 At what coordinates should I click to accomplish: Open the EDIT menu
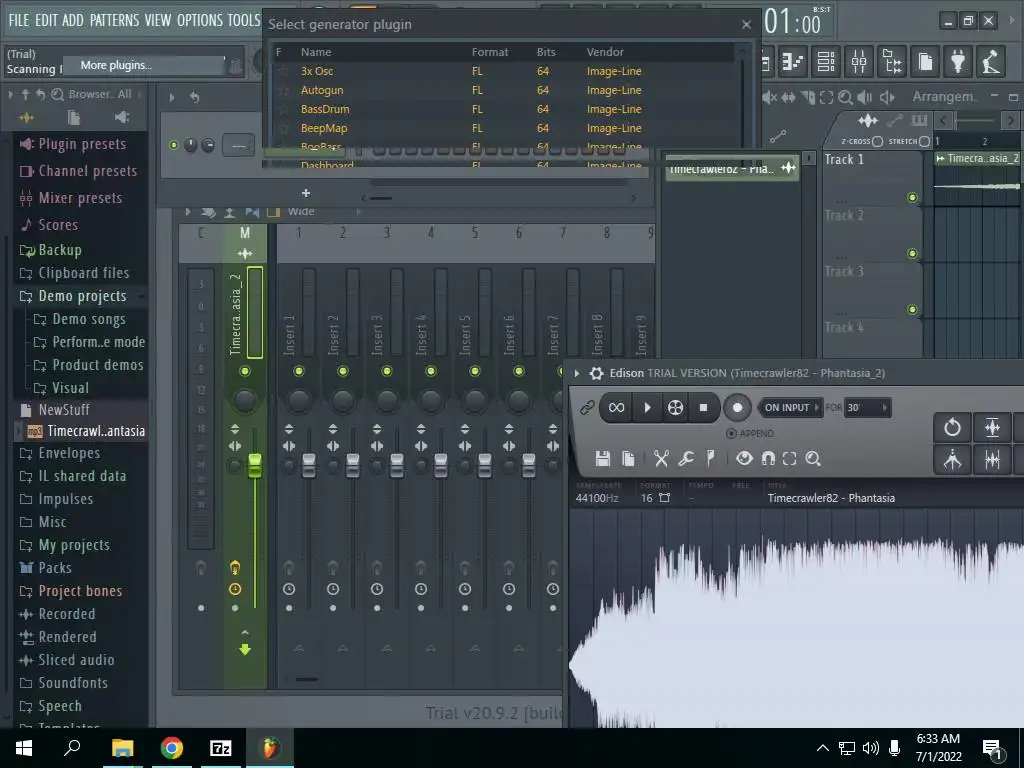(x=46, y=20)
